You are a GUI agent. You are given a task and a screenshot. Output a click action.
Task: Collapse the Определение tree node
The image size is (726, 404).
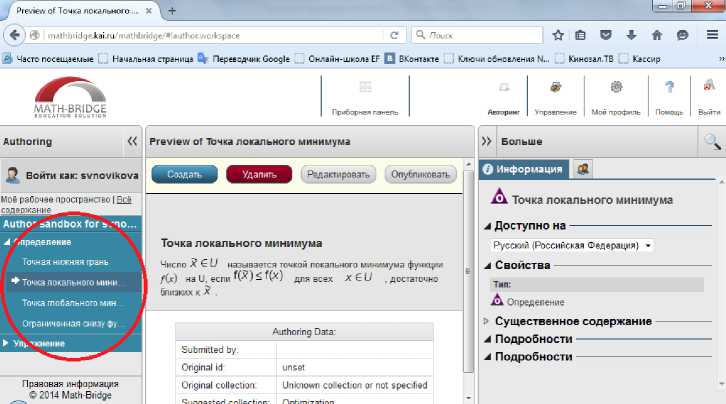click(x=6, y=242)
